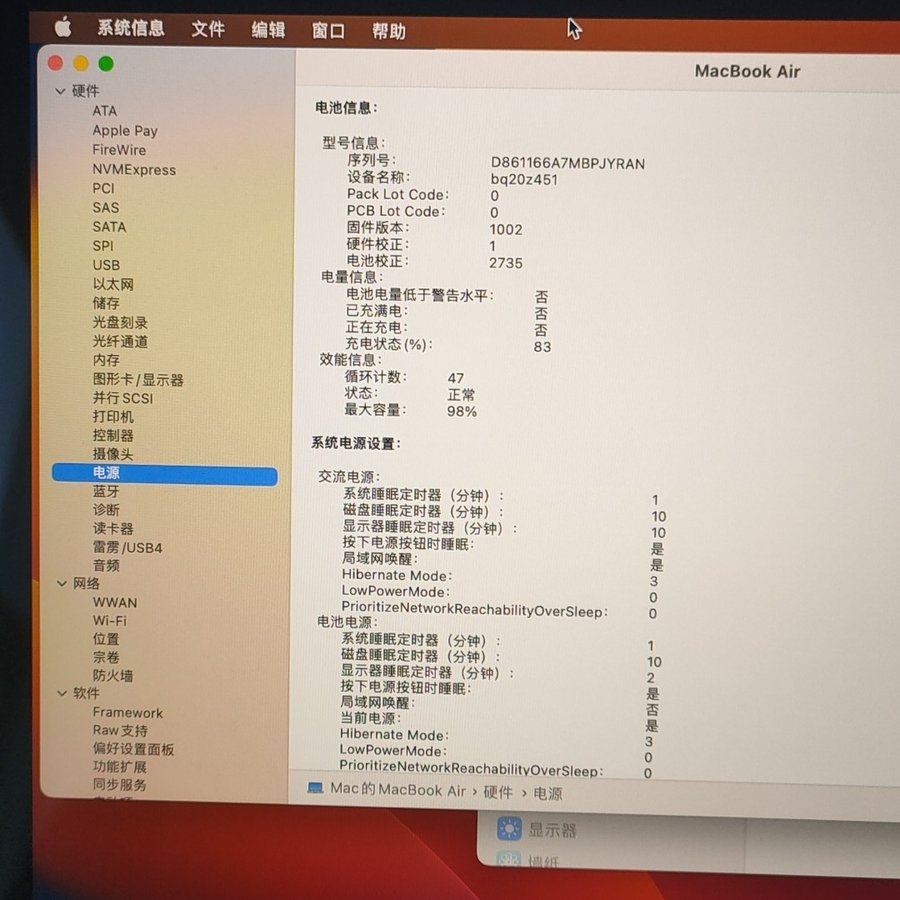Select SPI in the sidebar
Image resolution: width=900 pixels, height=900 pixels.
[103, 246]
